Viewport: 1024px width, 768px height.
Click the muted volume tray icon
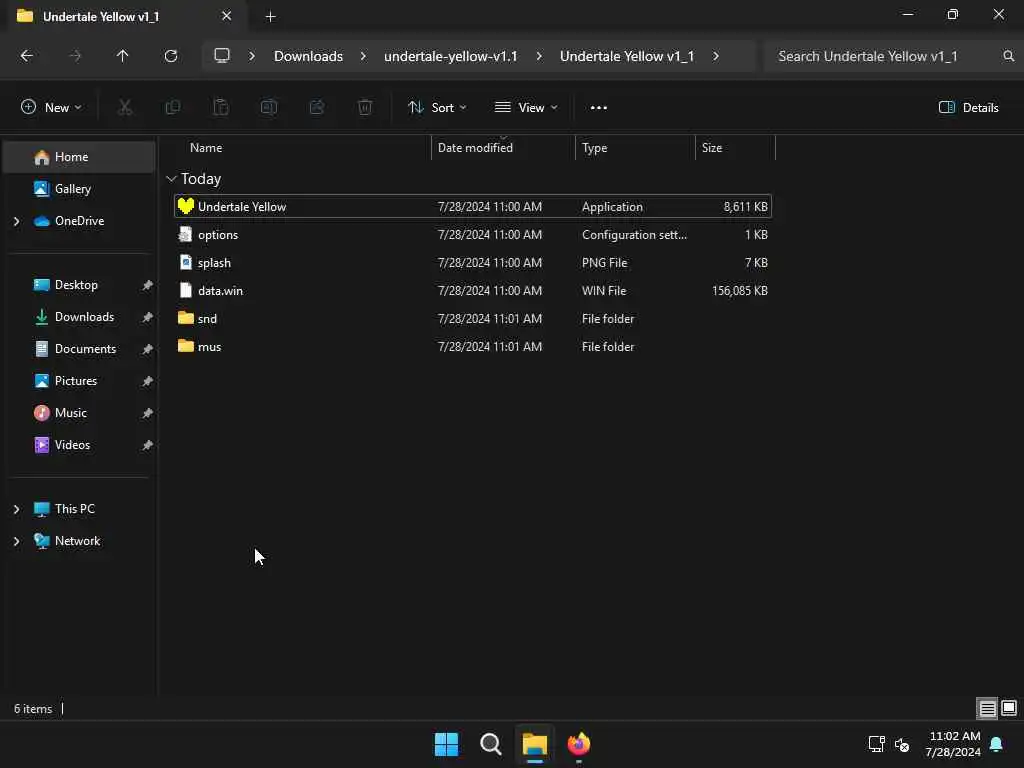[x=902, y=744]
